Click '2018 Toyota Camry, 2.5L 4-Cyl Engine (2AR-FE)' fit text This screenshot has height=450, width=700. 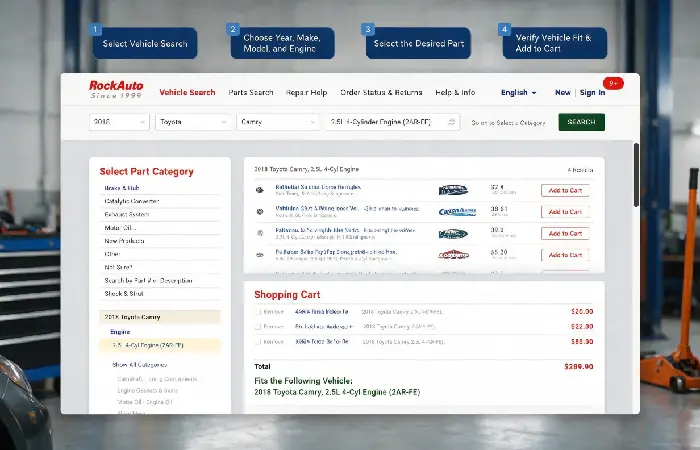[337, 392]
